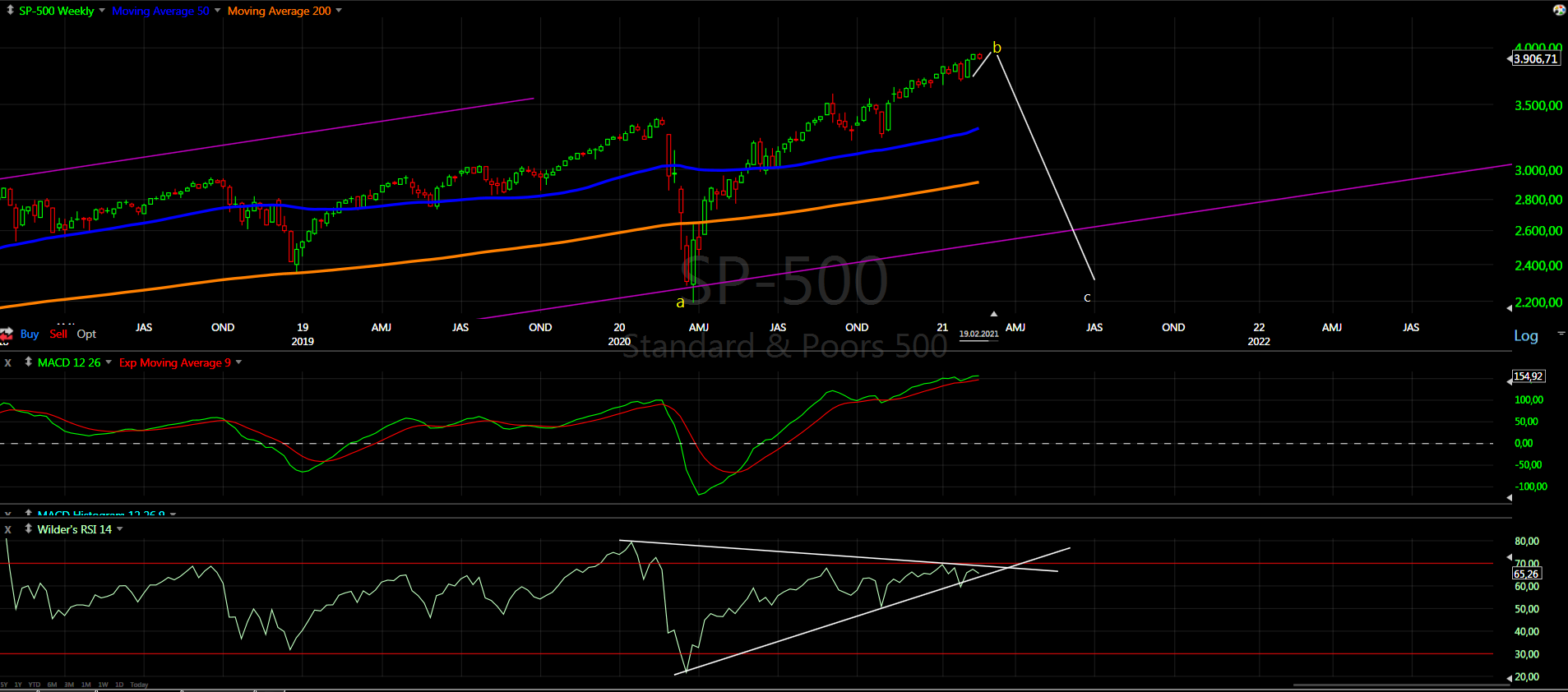
Task: Select the YTD time range
Action: (35, 685)
